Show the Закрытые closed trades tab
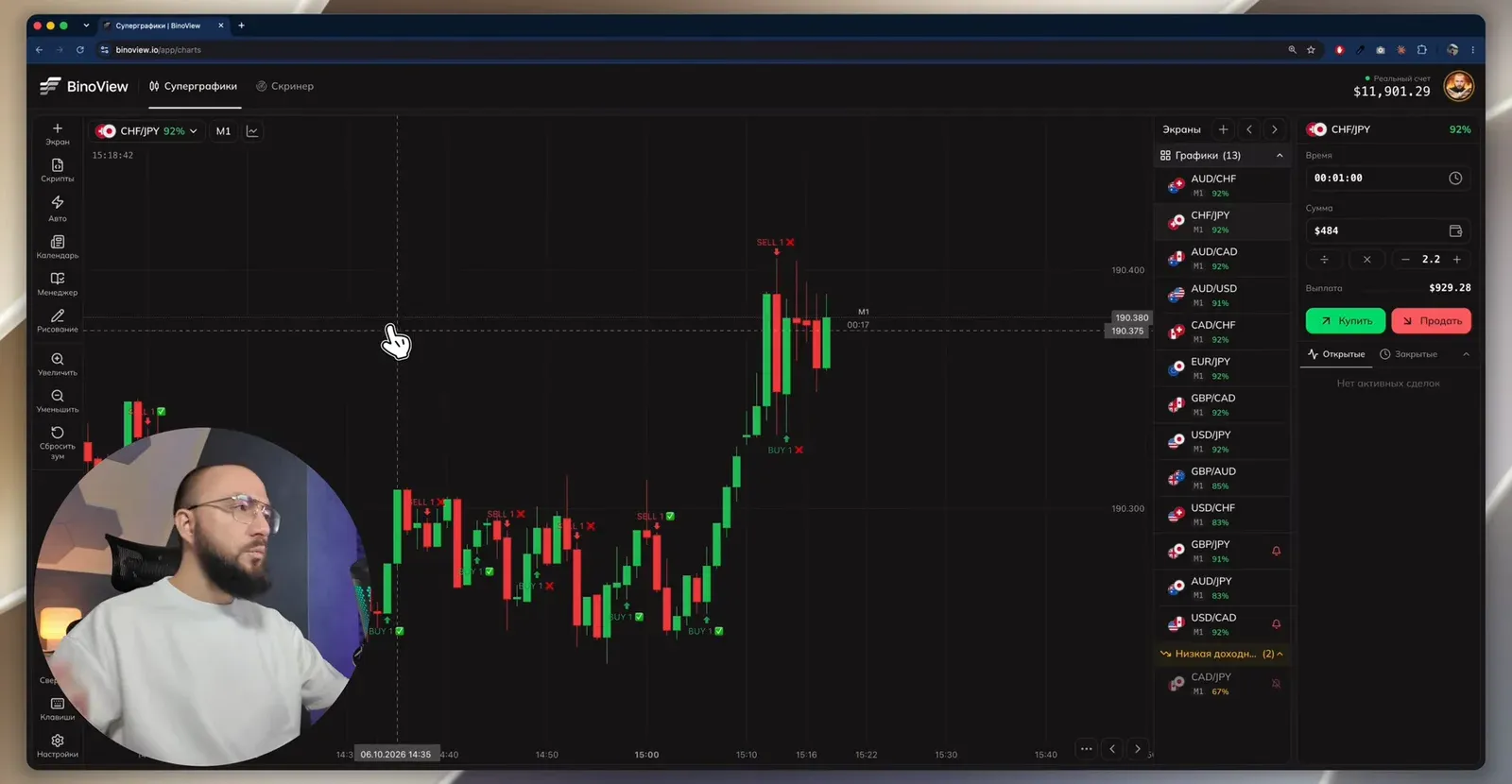 [x=1408, y=354]
